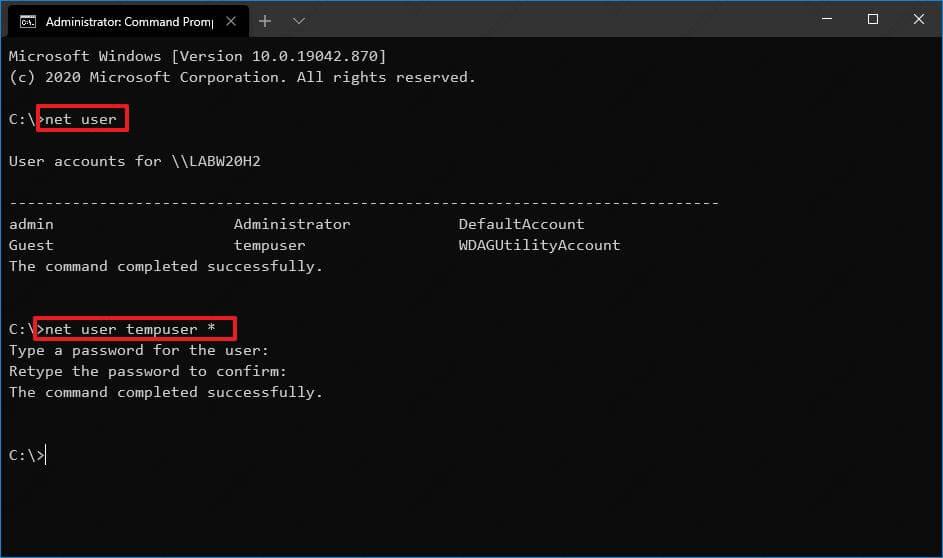Select the Administrator: Command Prompt tab

click(120, 20)
